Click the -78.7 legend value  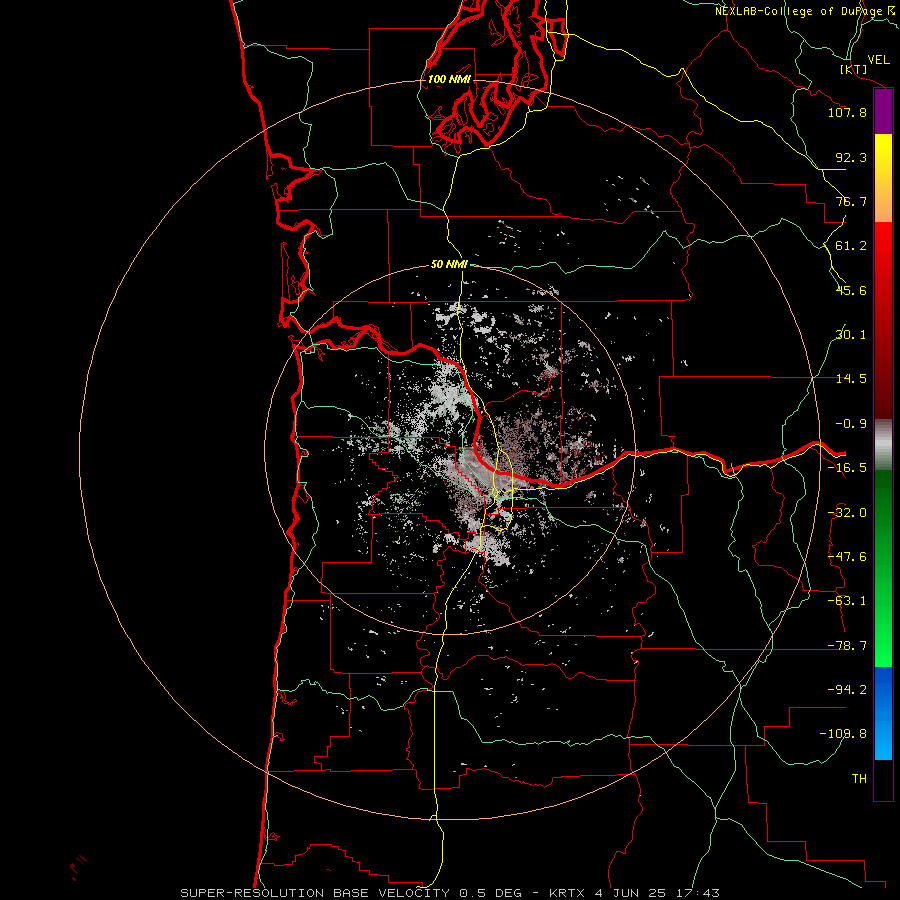(847, 646)
